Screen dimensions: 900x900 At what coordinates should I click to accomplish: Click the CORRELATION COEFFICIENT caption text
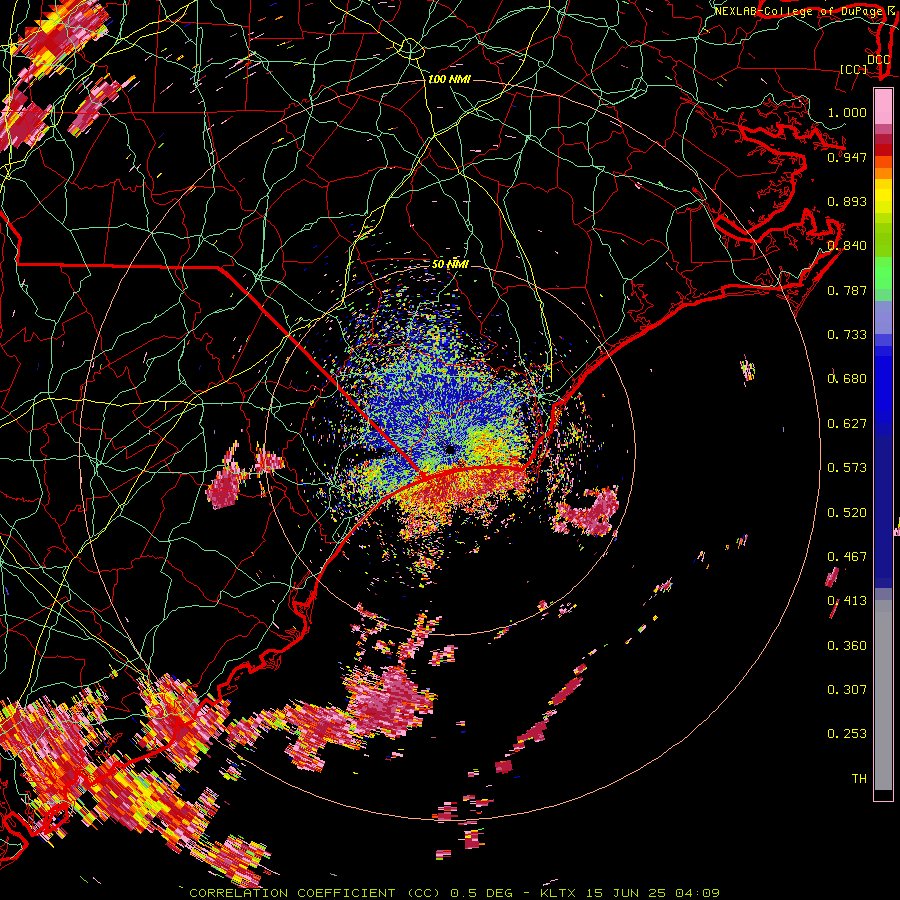[292, 893]
